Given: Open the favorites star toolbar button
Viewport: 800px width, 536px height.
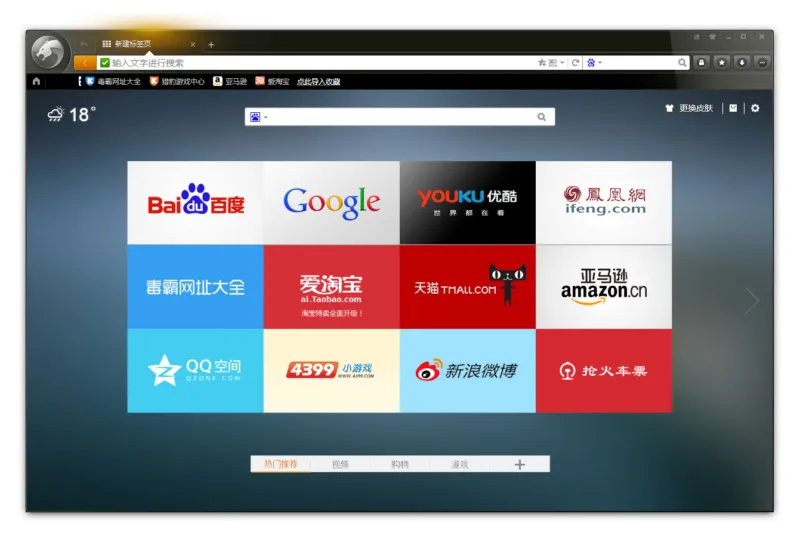Looking at the screenshot, I should [x=721, y=62].
